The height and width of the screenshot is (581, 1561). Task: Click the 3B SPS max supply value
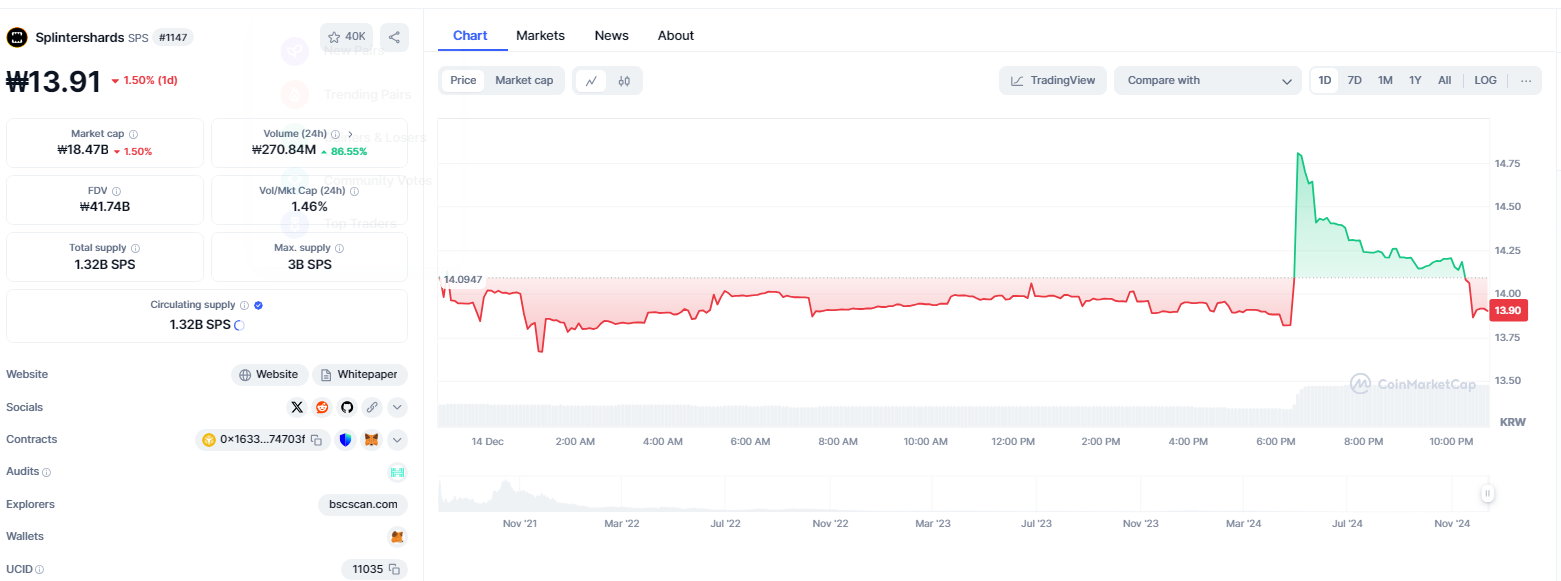click(x=310, y=265)
